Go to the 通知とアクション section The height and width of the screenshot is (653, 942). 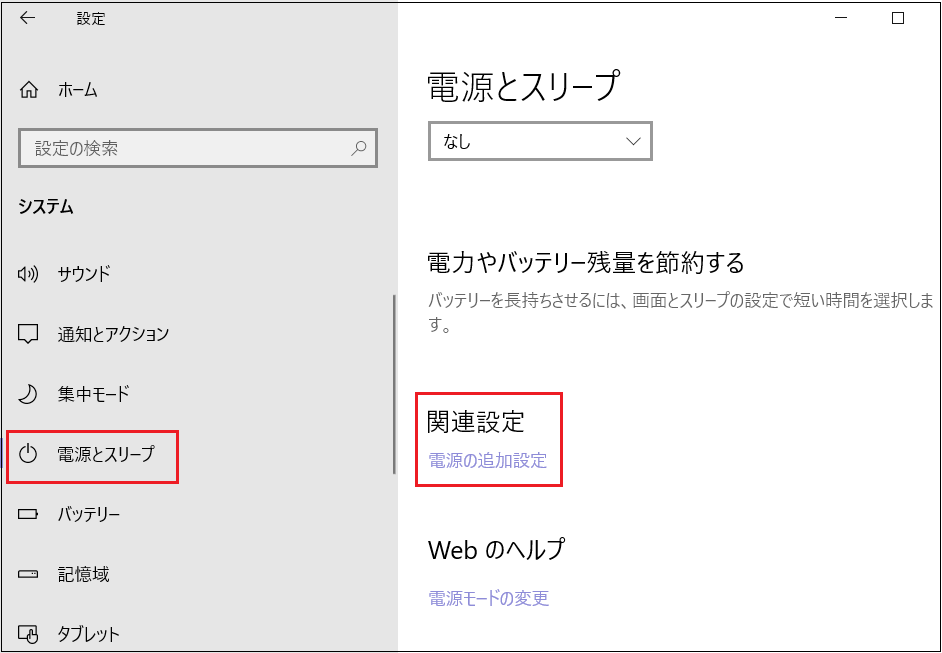click(113, 334)
